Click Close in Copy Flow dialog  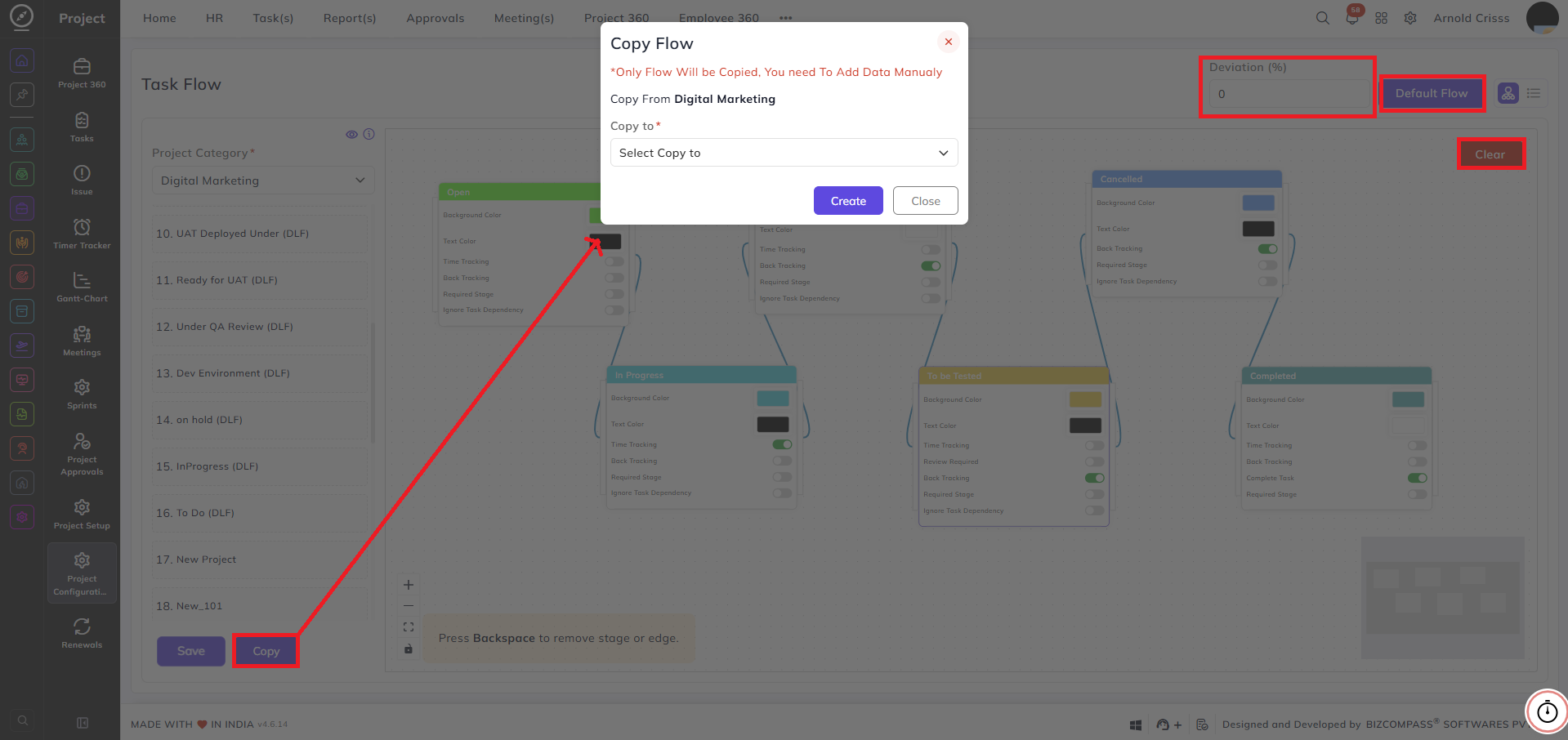tap(925, 201)
